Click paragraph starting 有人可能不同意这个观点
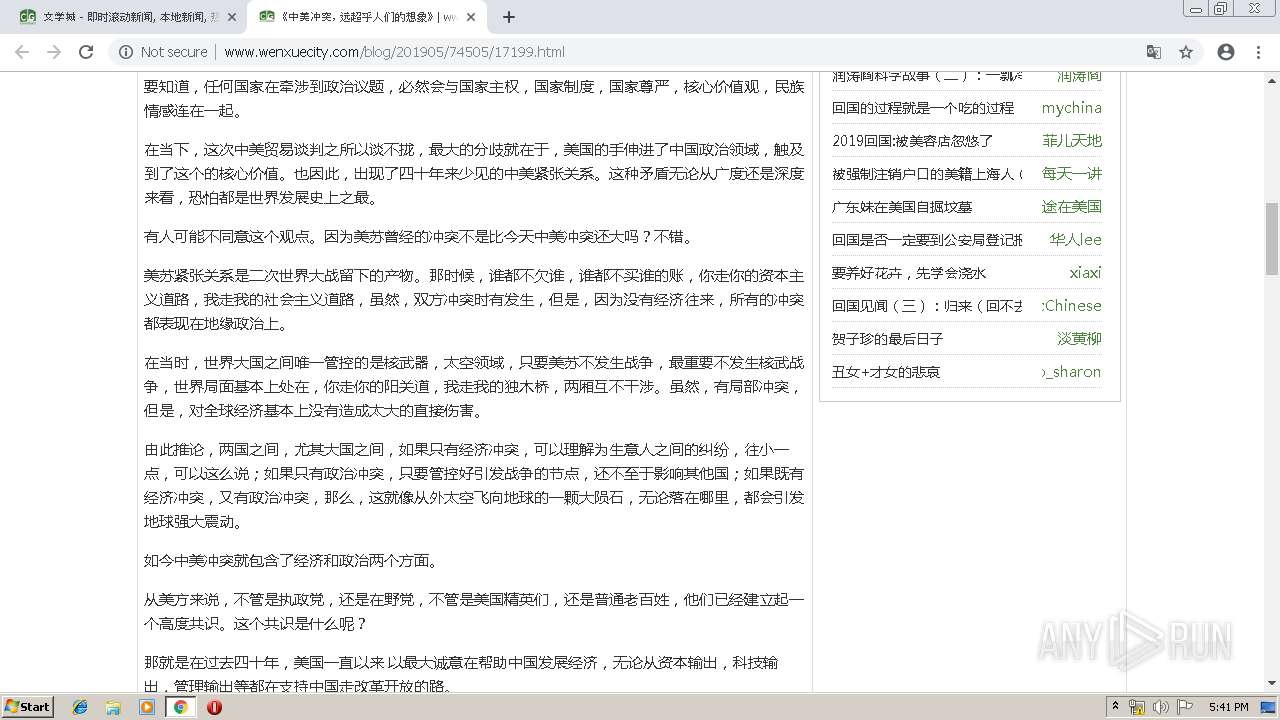Image resolution: width=1280 pixels, height=720 pixels. (x=419, y=237)
